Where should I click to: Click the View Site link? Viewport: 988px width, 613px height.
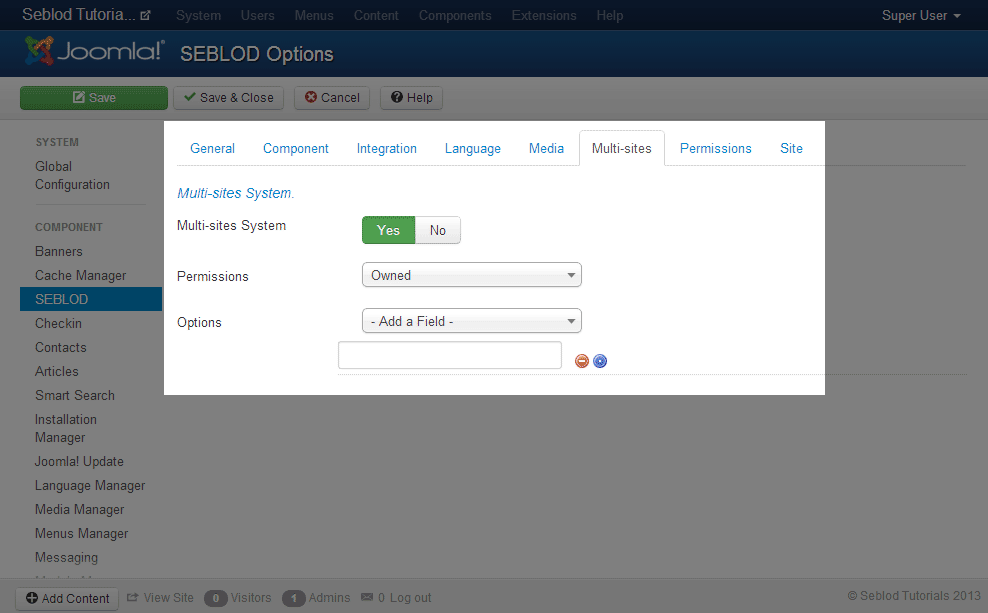point(168,597)
